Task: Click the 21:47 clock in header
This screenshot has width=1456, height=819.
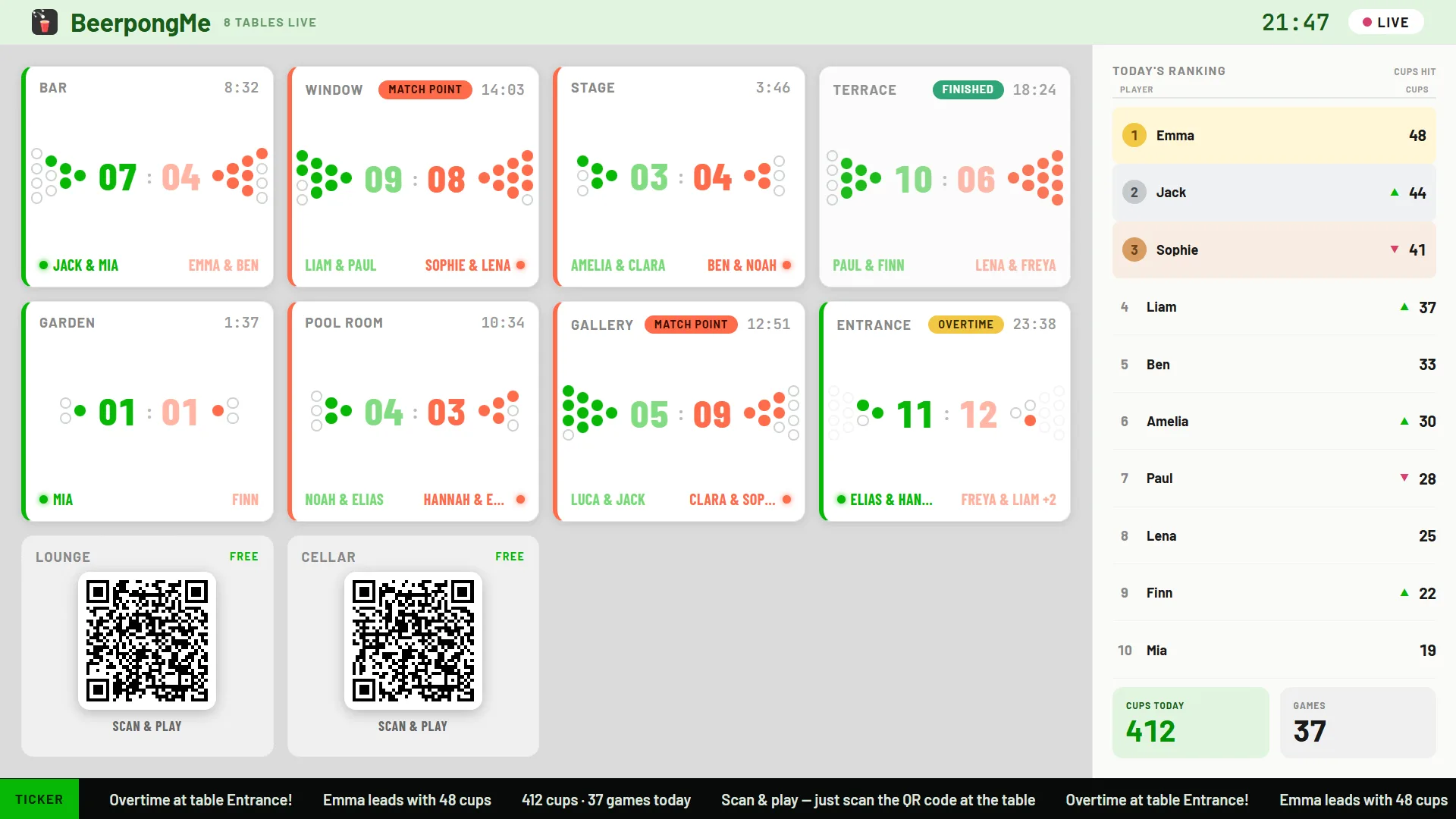Action: tap(1295, 22)
